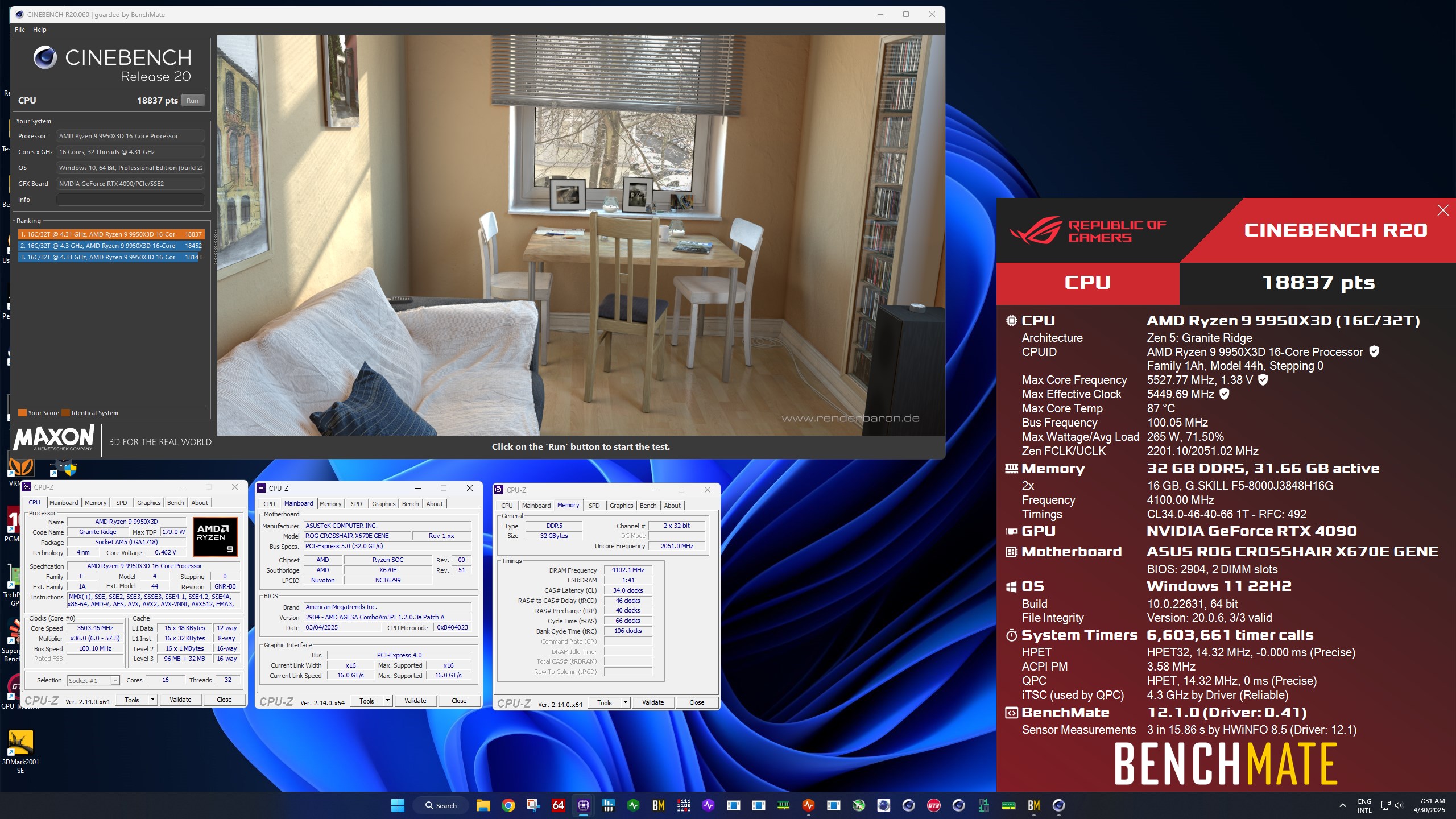
Task: Select the second ranking entry scoring 18452
Action: click(x=110, y=246)
